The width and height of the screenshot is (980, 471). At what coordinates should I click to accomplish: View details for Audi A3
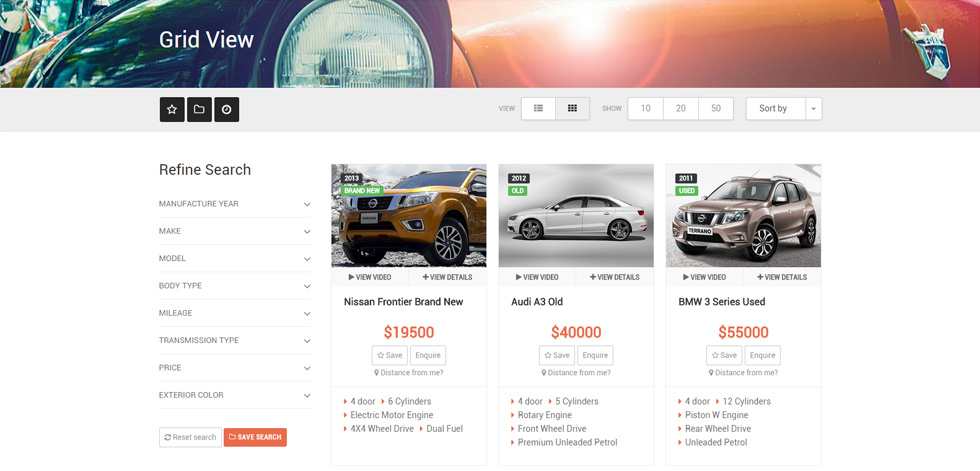[x=615, y=277]
